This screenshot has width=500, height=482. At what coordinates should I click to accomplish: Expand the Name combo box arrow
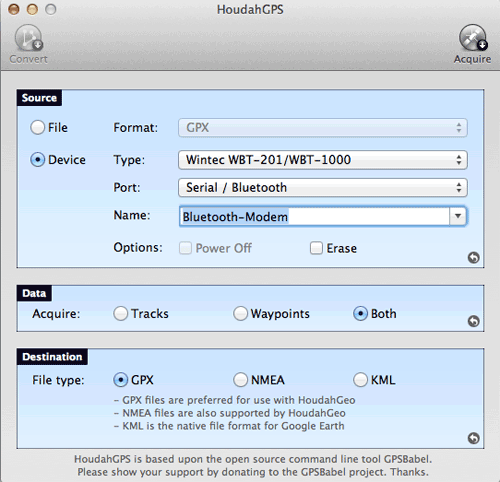[x=458, y=216]
